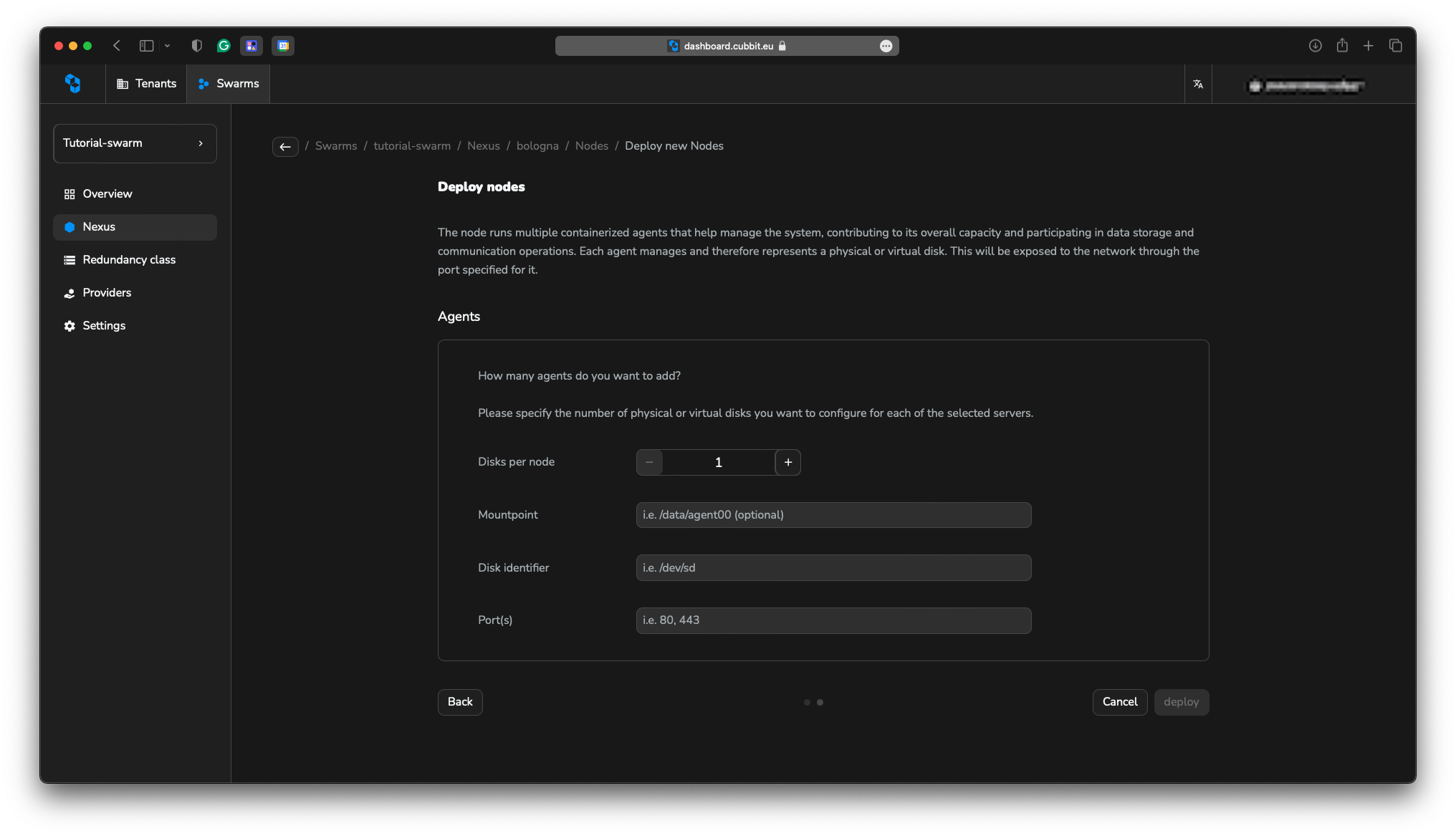Toggle the Safari sidebar icon

146,46
